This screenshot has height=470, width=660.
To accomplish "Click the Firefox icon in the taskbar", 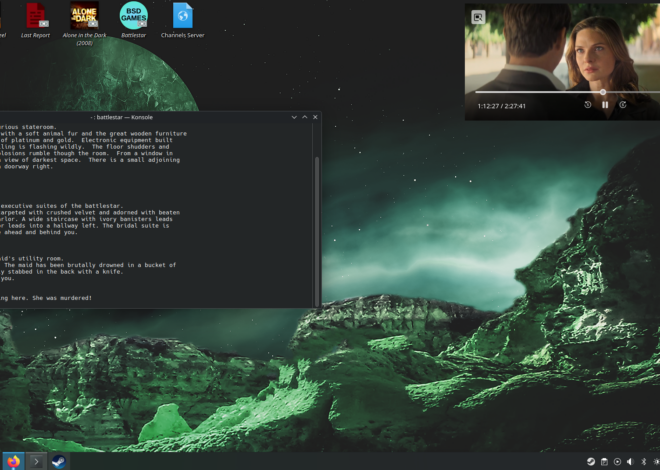I will (13, 461).
